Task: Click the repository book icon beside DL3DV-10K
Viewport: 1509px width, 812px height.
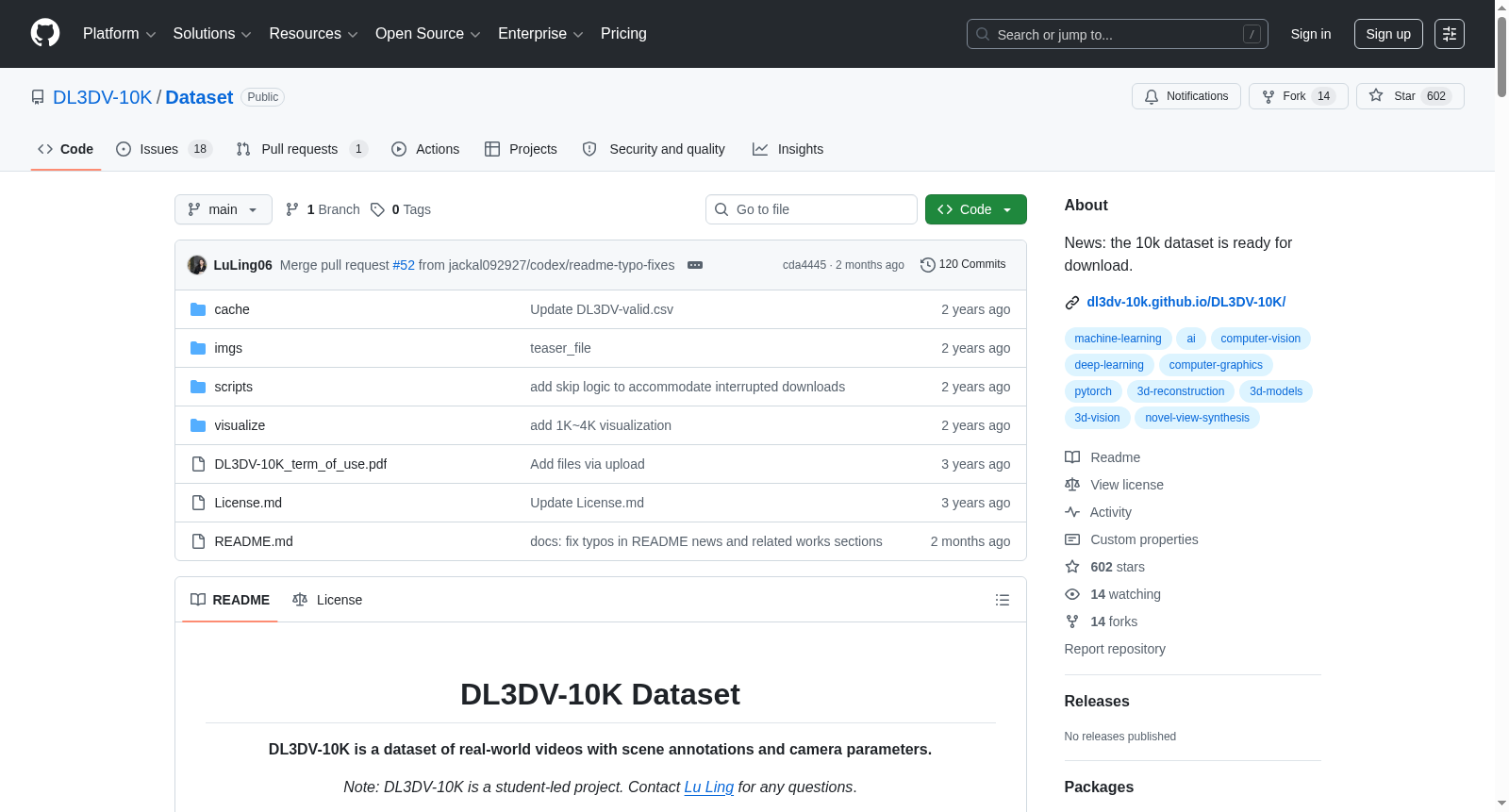Action: (x=38, y=97)
